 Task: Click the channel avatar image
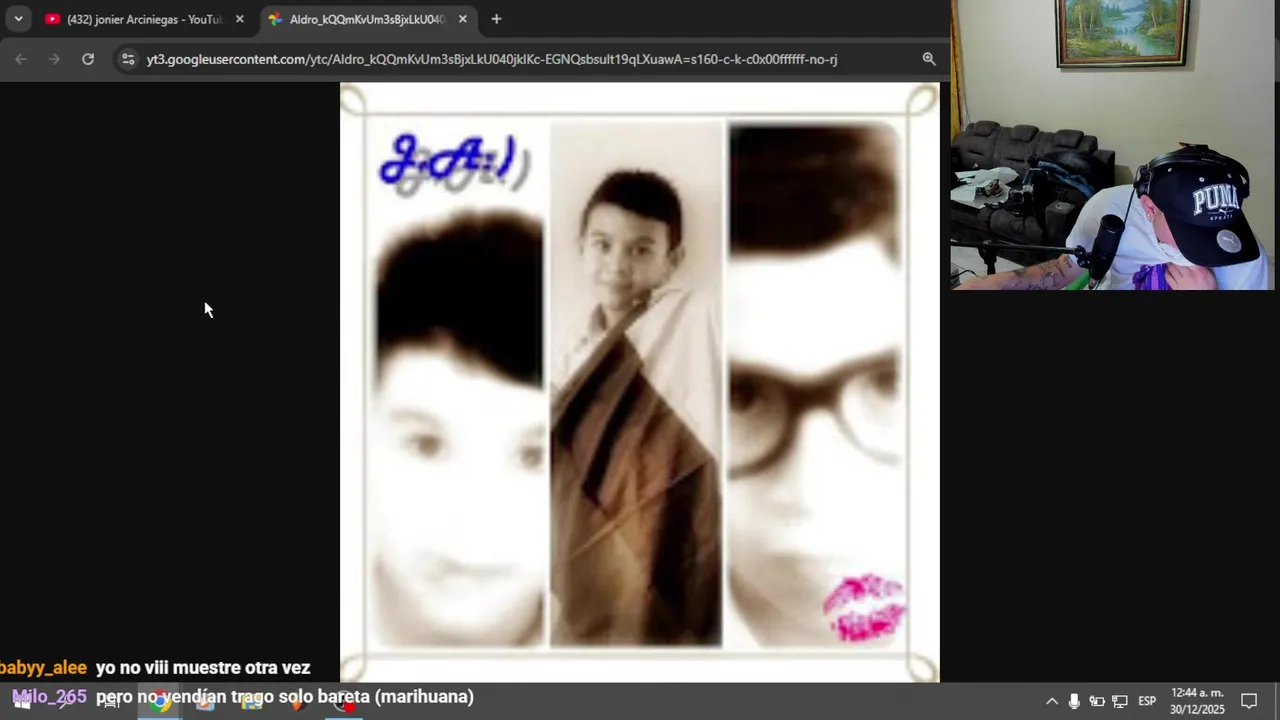[640, 382]
